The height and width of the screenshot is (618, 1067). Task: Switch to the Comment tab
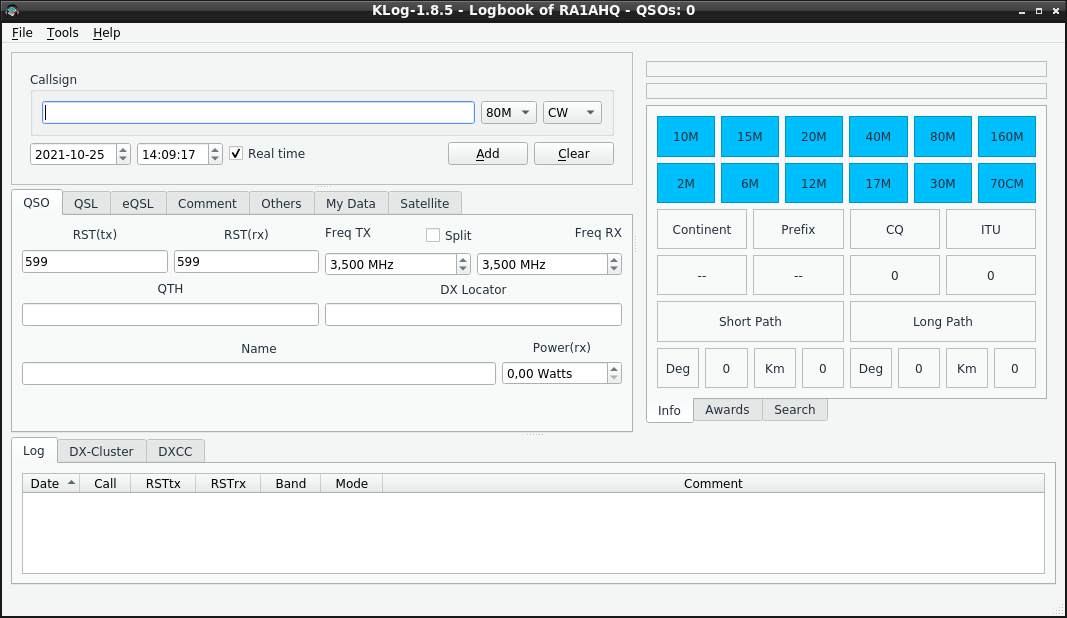pyautogui.click(x=207, y=204)
